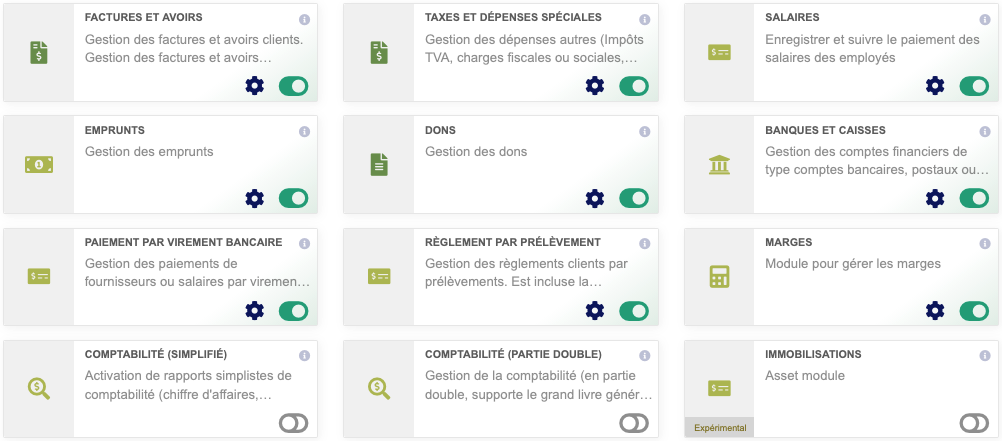Show info tooltip for Immobilisations module
Image resolution: width=1002 pixels, height=441 pixels.
[985, 356]
